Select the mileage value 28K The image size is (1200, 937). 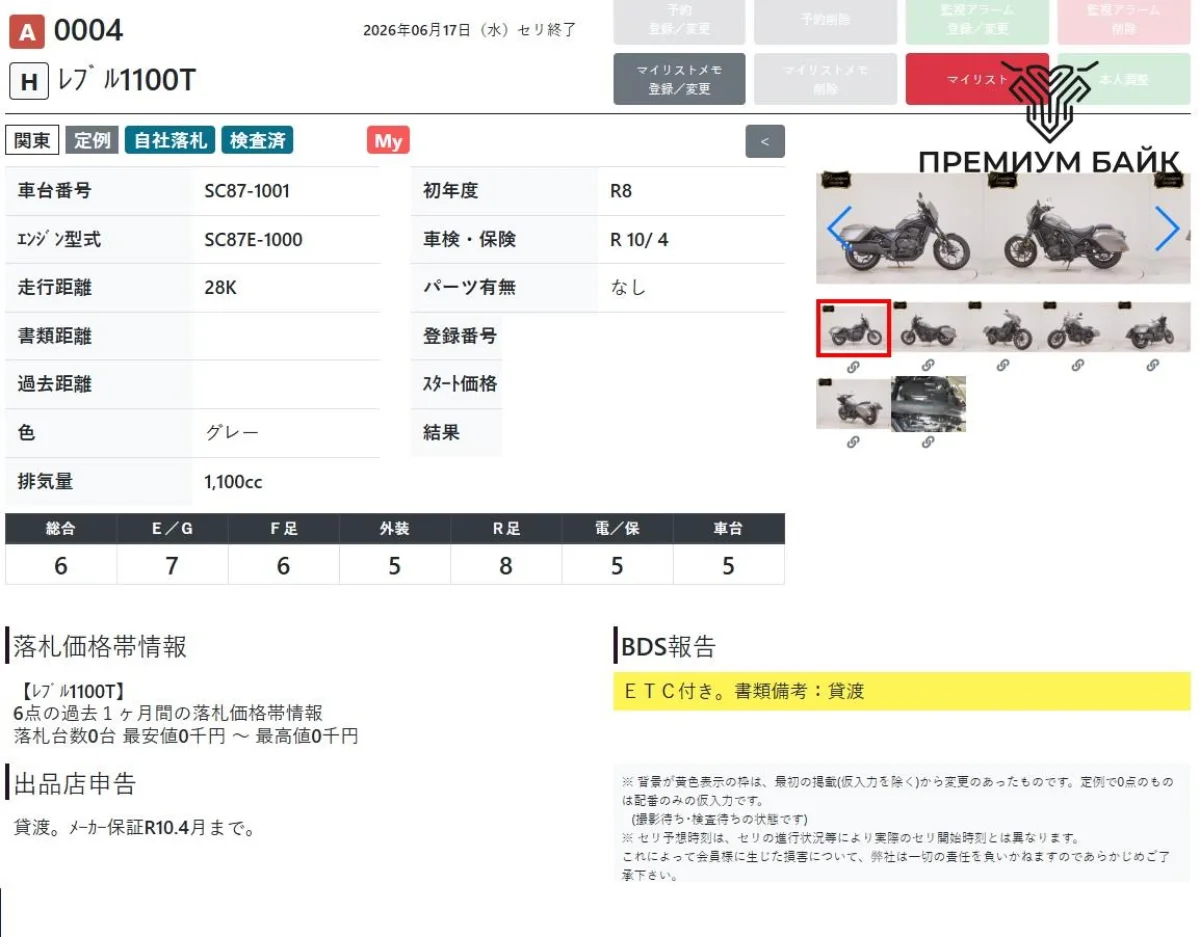click(220, 288)
